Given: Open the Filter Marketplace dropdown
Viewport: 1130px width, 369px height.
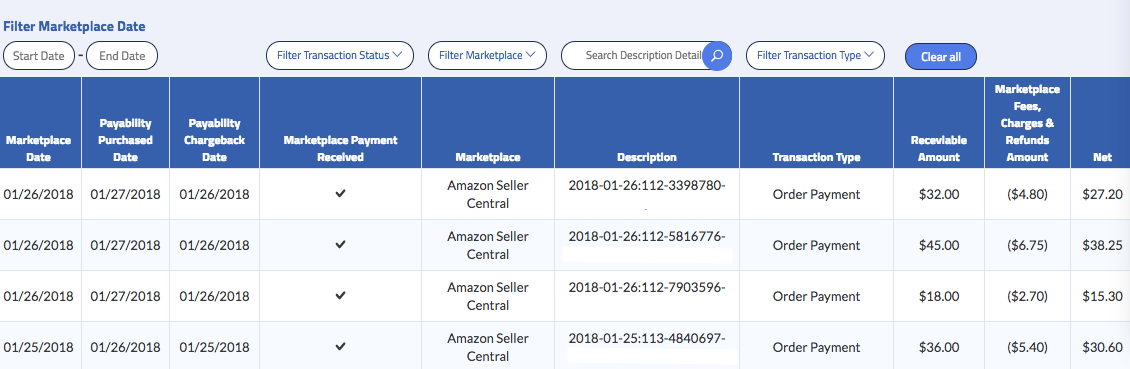Looking at the screenshot, I should [x=487, y=55].
